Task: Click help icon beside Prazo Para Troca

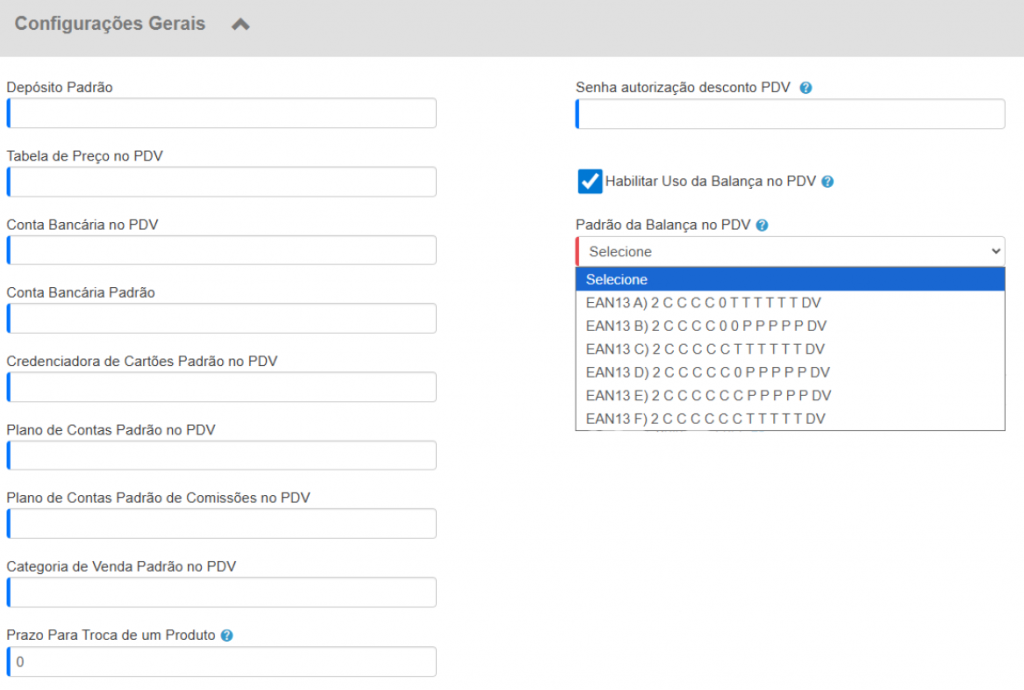Action: pos(227,635)
